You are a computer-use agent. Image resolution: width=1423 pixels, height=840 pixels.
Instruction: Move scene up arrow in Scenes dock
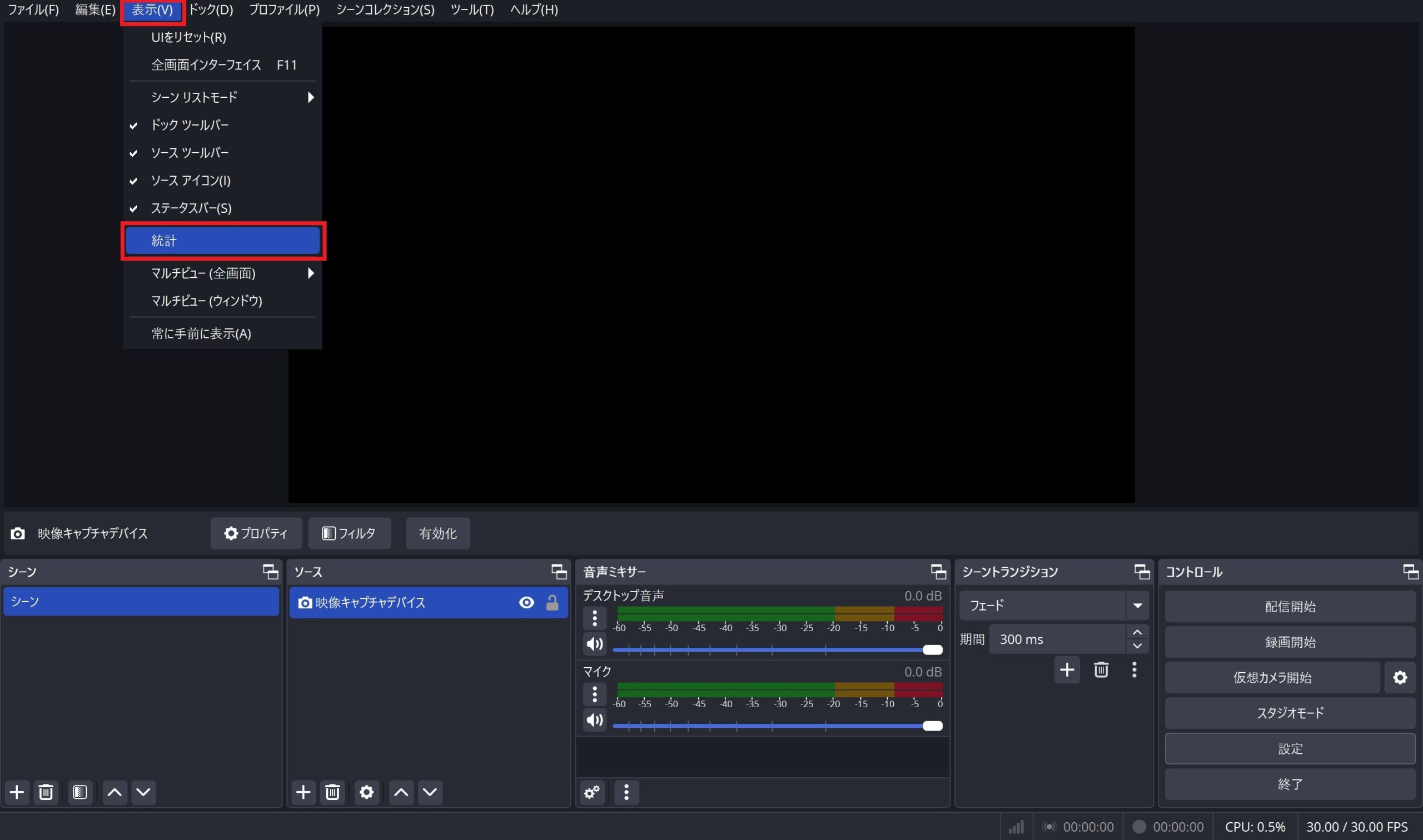(115, 792)
